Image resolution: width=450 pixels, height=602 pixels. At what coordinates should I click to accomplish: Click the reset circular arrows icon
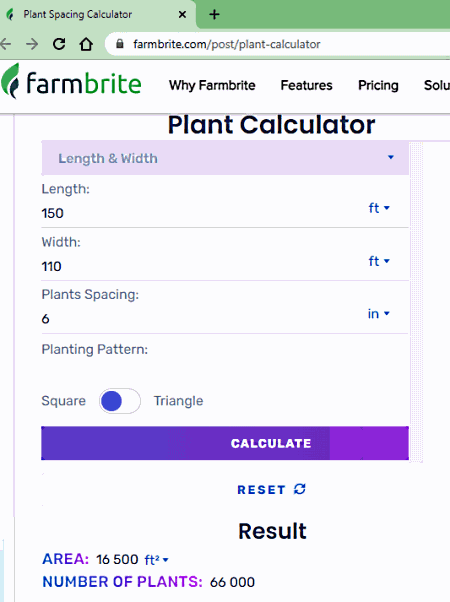[299, 489]
